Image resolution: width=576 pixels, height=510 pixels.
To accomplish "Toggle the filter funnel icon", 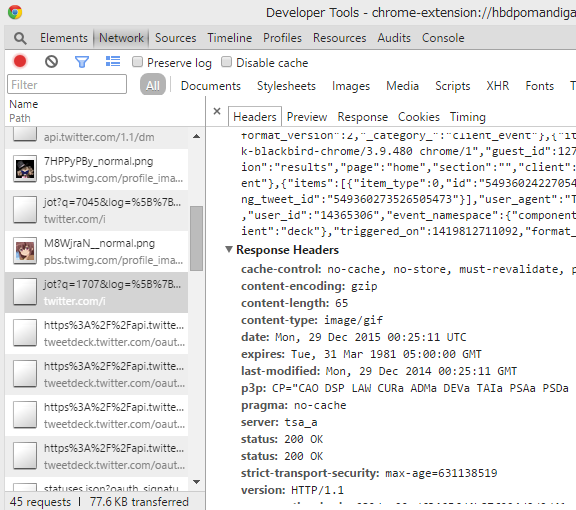I will [x=82, y=61].
